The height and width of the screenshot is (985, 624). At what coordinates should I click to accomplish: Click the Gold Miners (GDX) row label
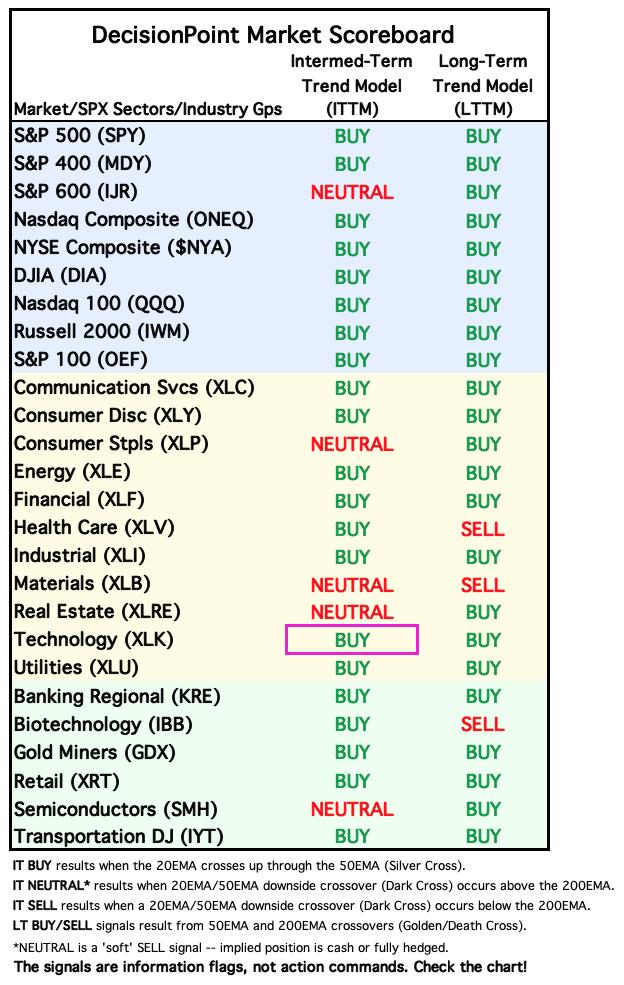(94, 753)
